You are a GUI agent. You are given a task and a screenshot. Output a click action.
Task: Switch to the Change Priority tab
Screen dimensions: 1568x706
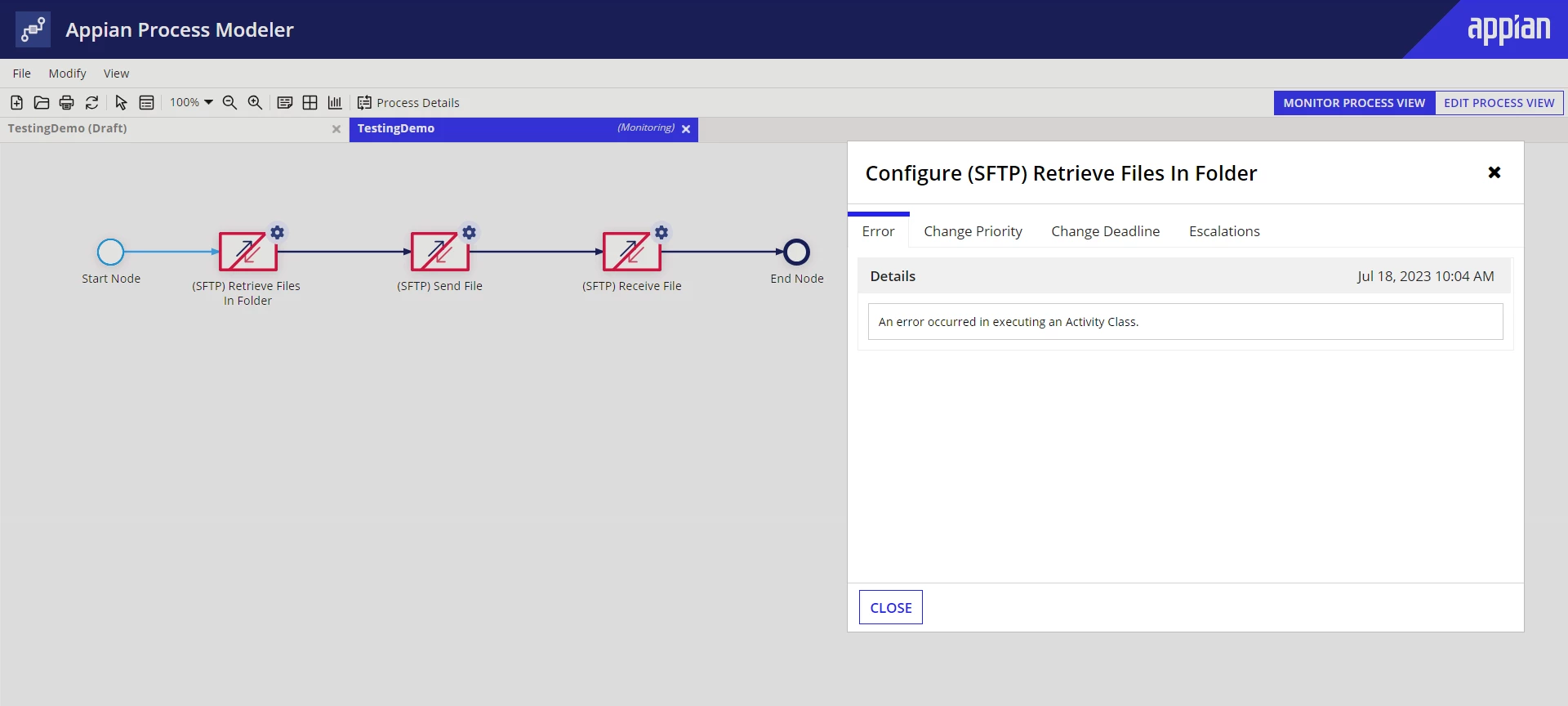(973, 231)
